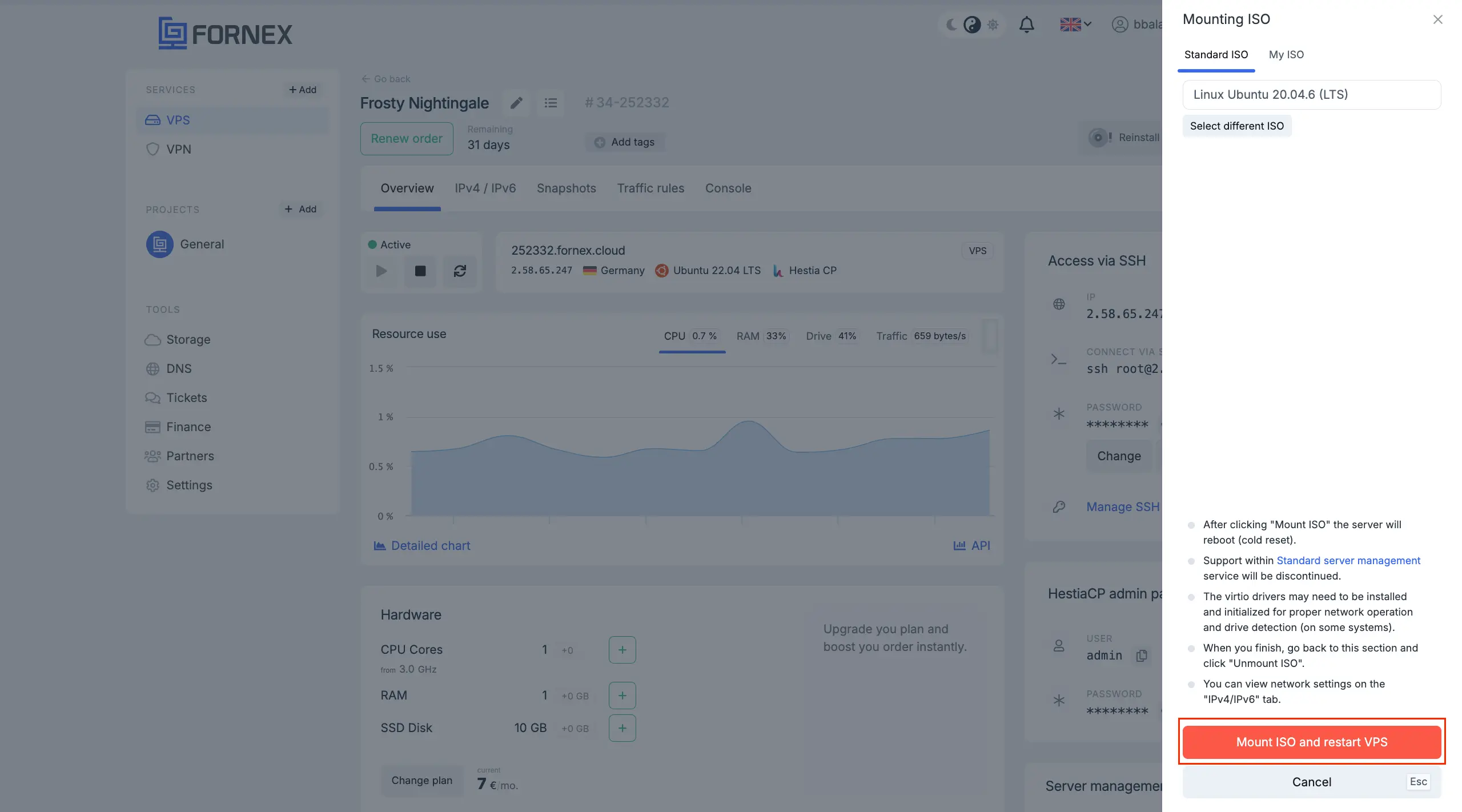The image size is (1462, 812).
Task: Open the Console tab
Action: [728, 188]
